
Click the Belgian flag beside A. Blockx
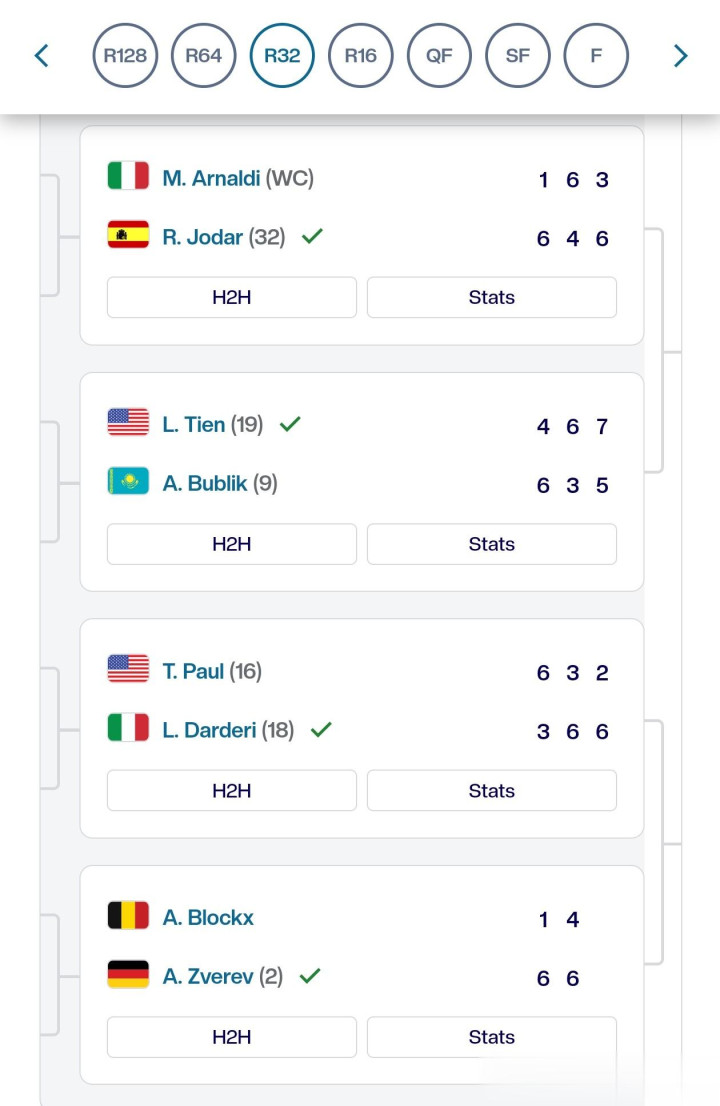click(x=128, y=916)
